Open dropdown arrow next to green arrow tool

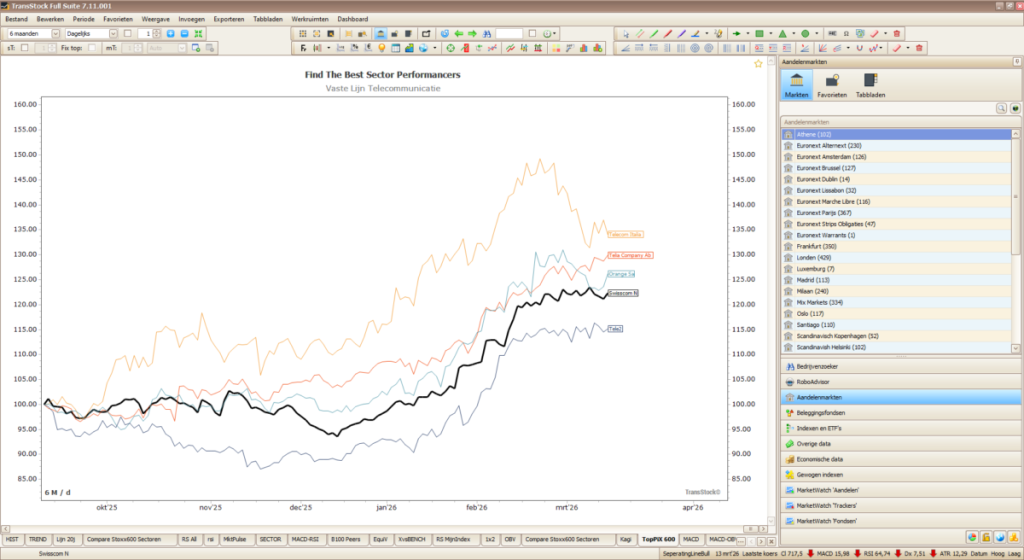[748, 33]
